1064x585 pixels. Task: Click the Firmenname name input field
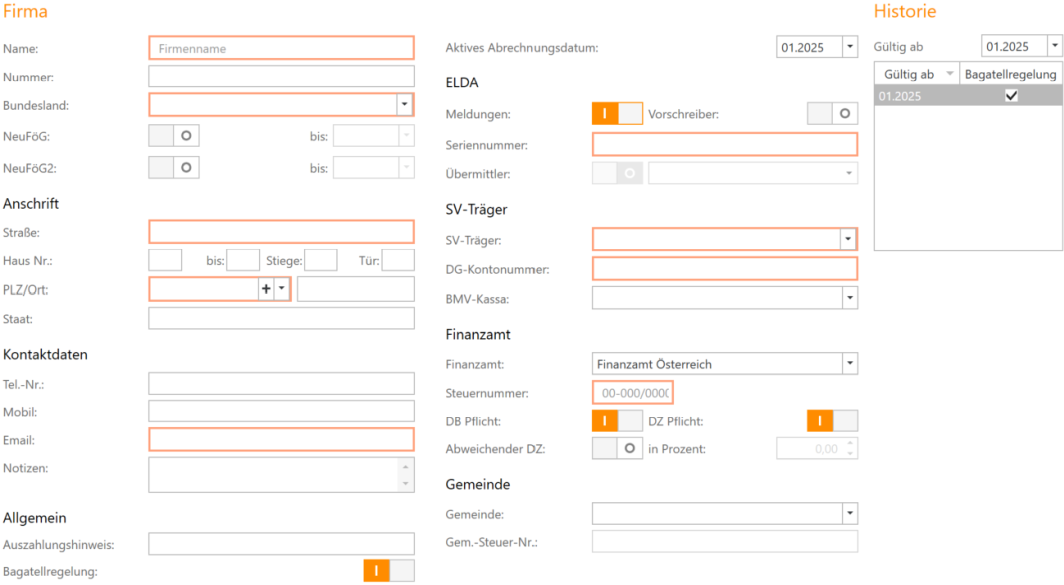click(x=280, y=48)
